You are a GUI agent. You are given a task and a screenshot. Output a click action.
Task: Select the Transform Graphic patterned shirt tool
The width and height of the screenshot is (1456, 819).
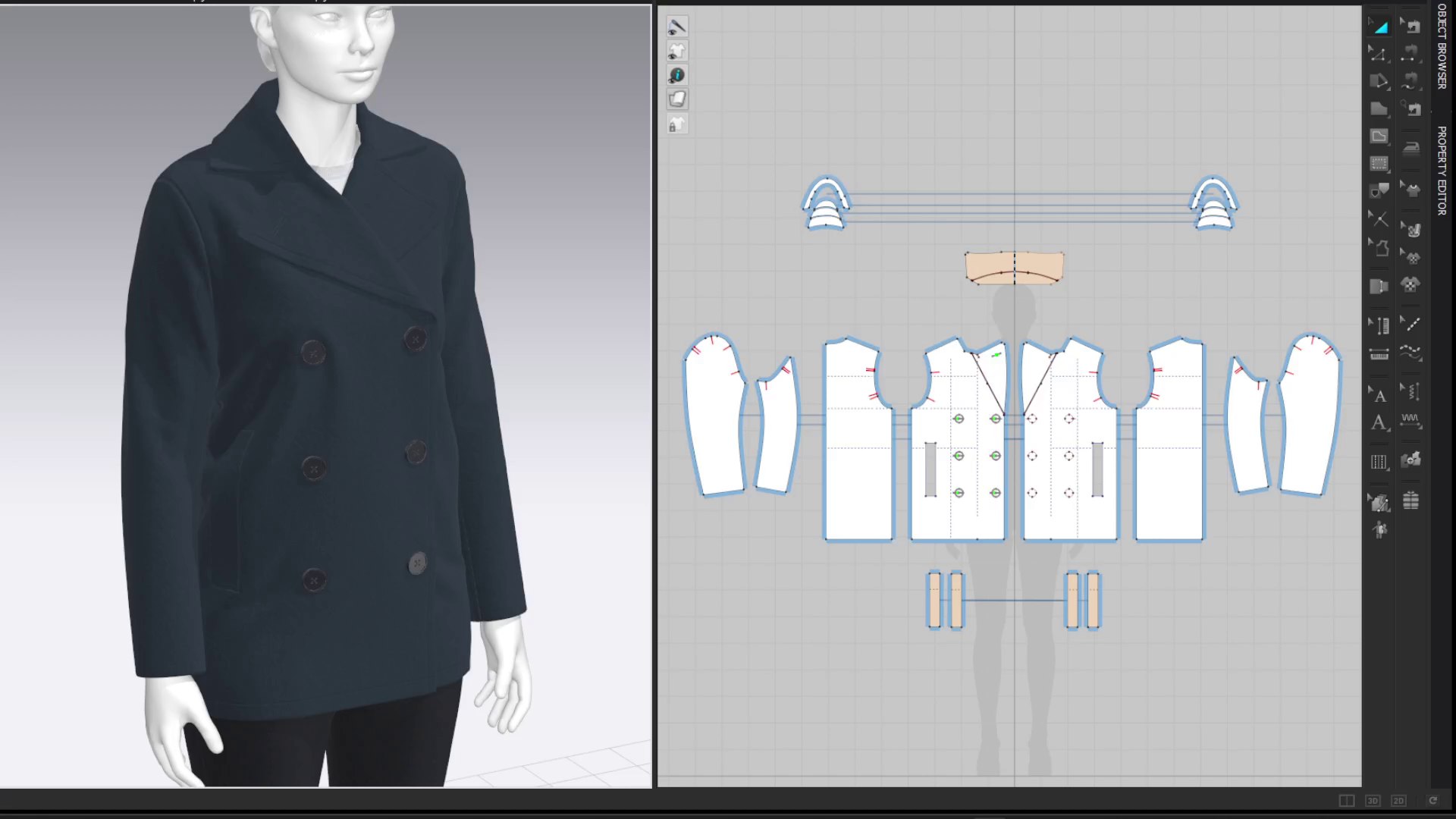1410,258
